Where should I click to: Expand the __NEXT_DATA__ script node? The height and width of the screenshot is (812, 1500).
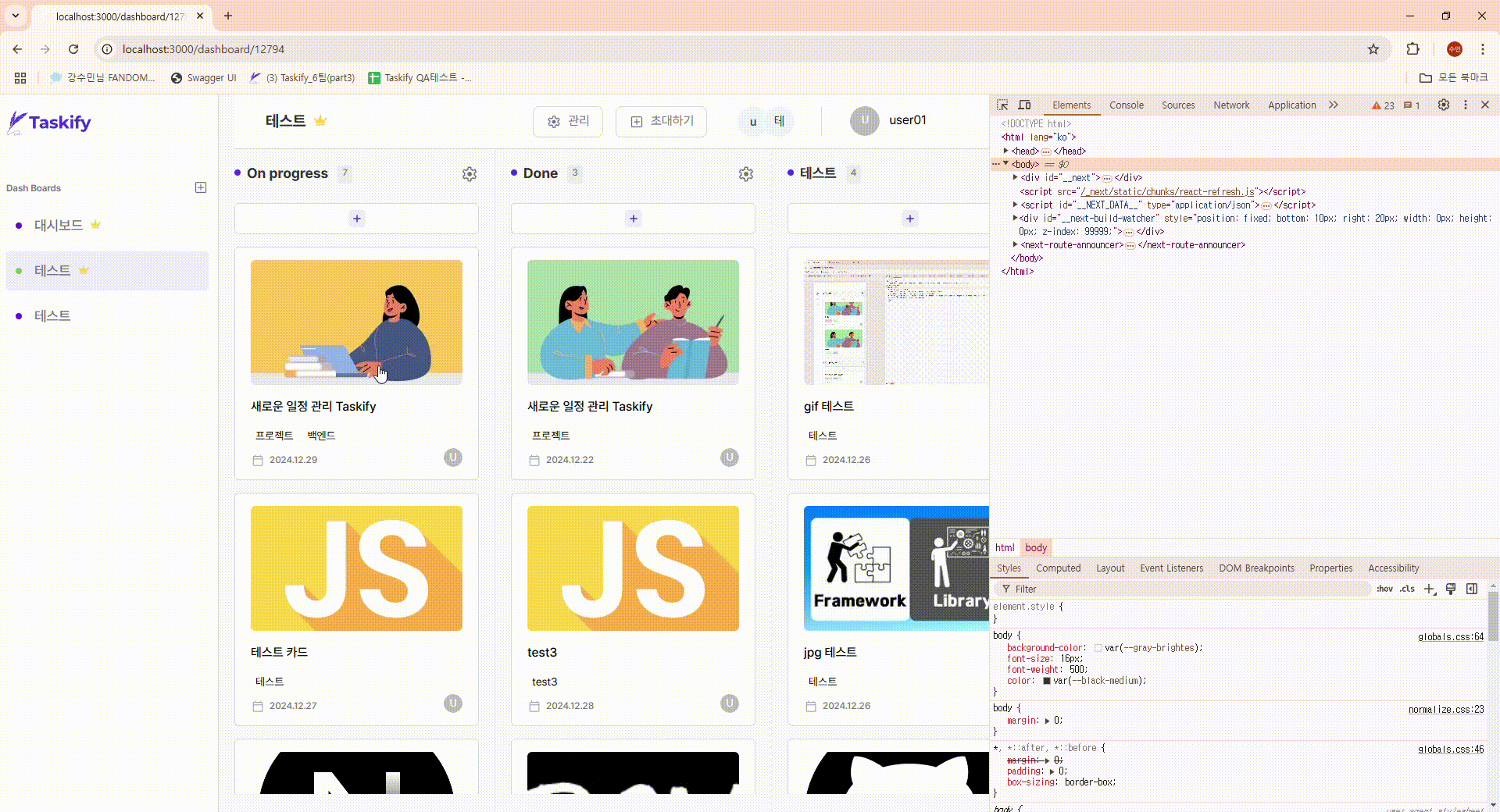[1015, 205]
